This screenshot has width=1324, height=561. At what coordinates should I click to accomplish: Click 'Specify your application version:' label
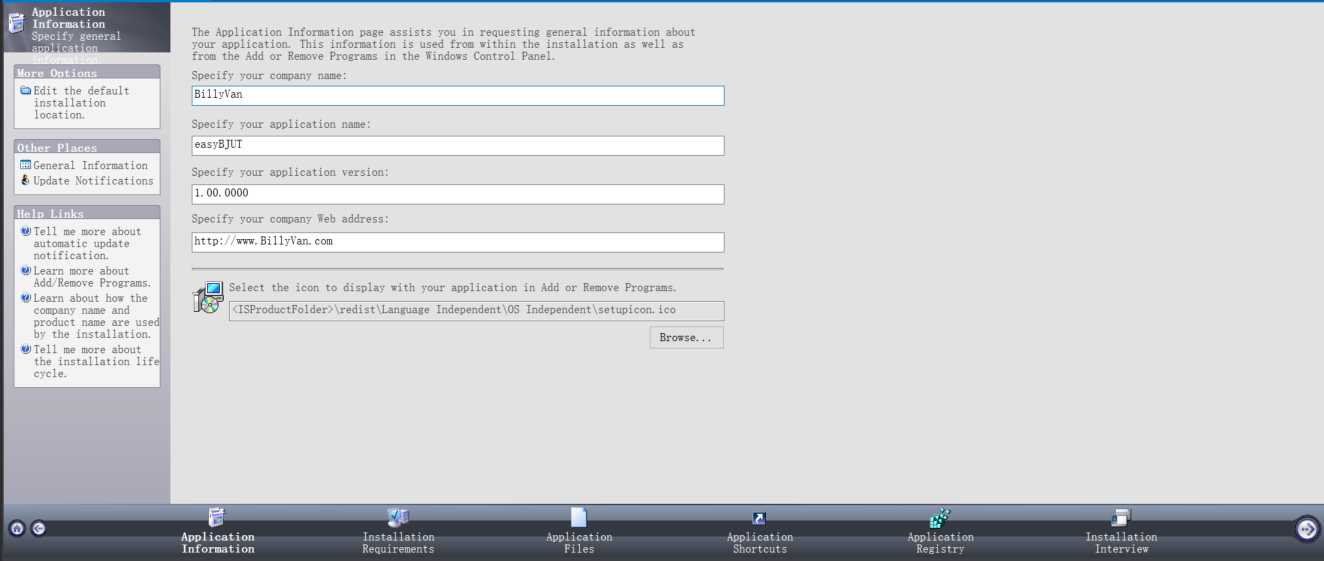(290, 173)
